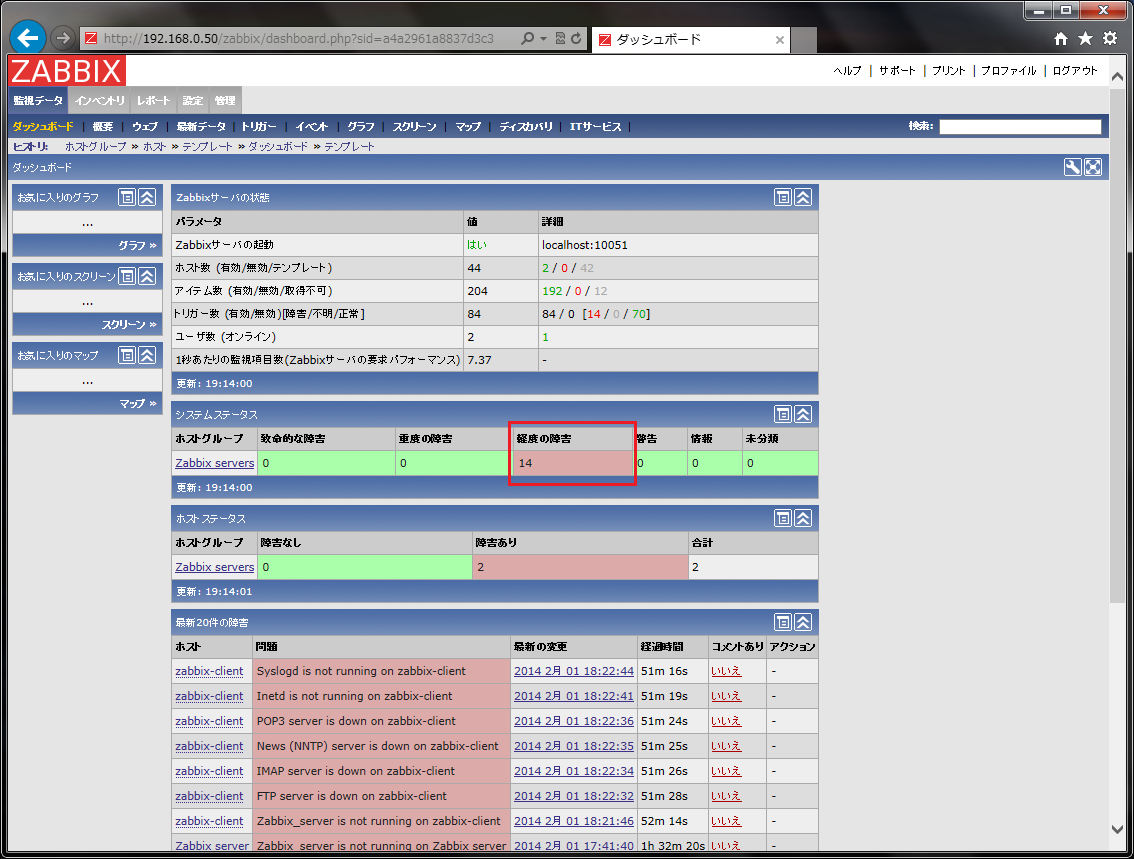Image resolution: width=1134 pixels, height=859 pixels.
Task: Select the 設定 main tab
Action: coord(192,101)
